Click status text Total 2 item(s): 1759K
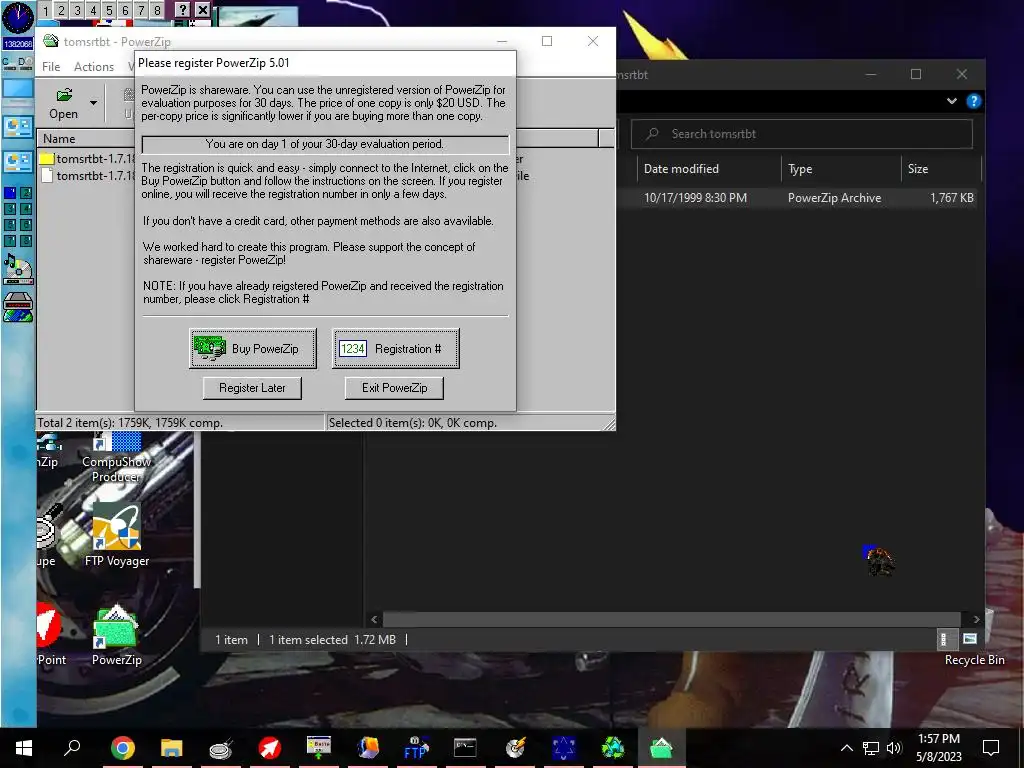This screenshot has width=1024, height=768. click(130, 423)
